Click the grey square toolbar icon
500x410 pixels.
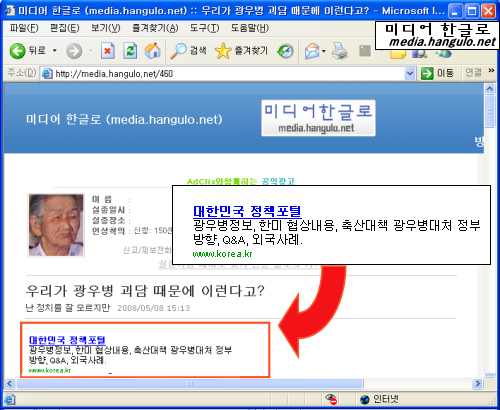(365, 51)
